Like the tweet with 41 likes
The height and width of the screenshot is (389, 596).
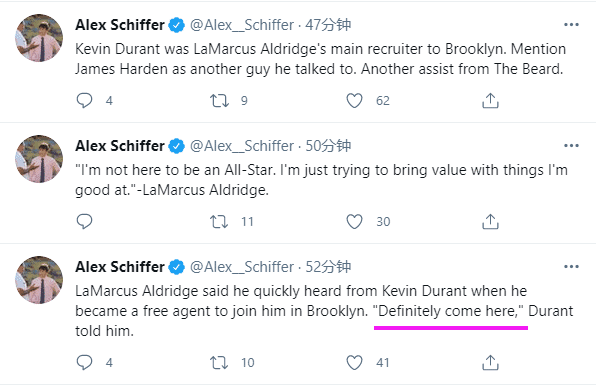(354, 362)
